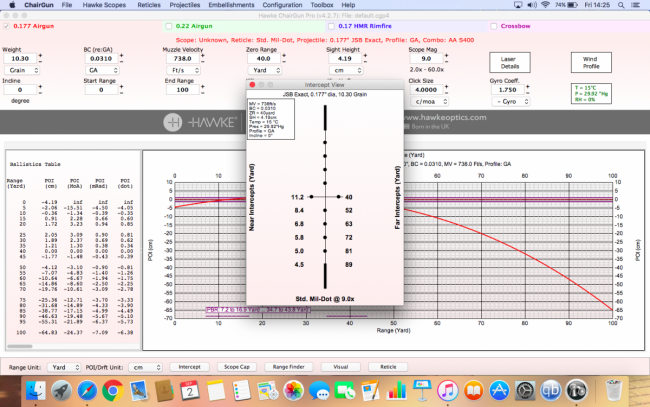Viewport: 650px width, 407px height.
Task: Open System Preferences gear in dock
Action: tap(525, 390)
